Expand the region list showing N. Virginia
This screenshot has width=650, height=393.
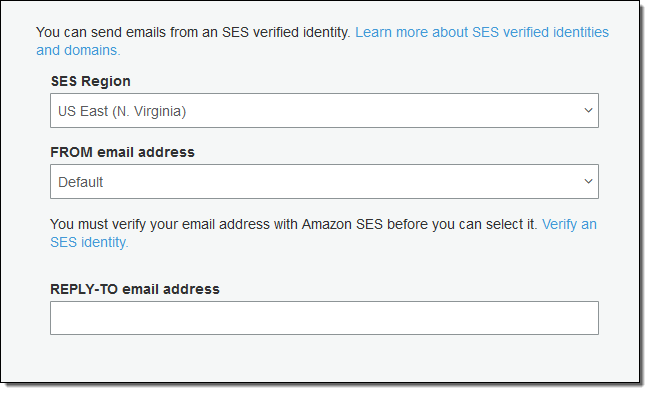point(324,111)
